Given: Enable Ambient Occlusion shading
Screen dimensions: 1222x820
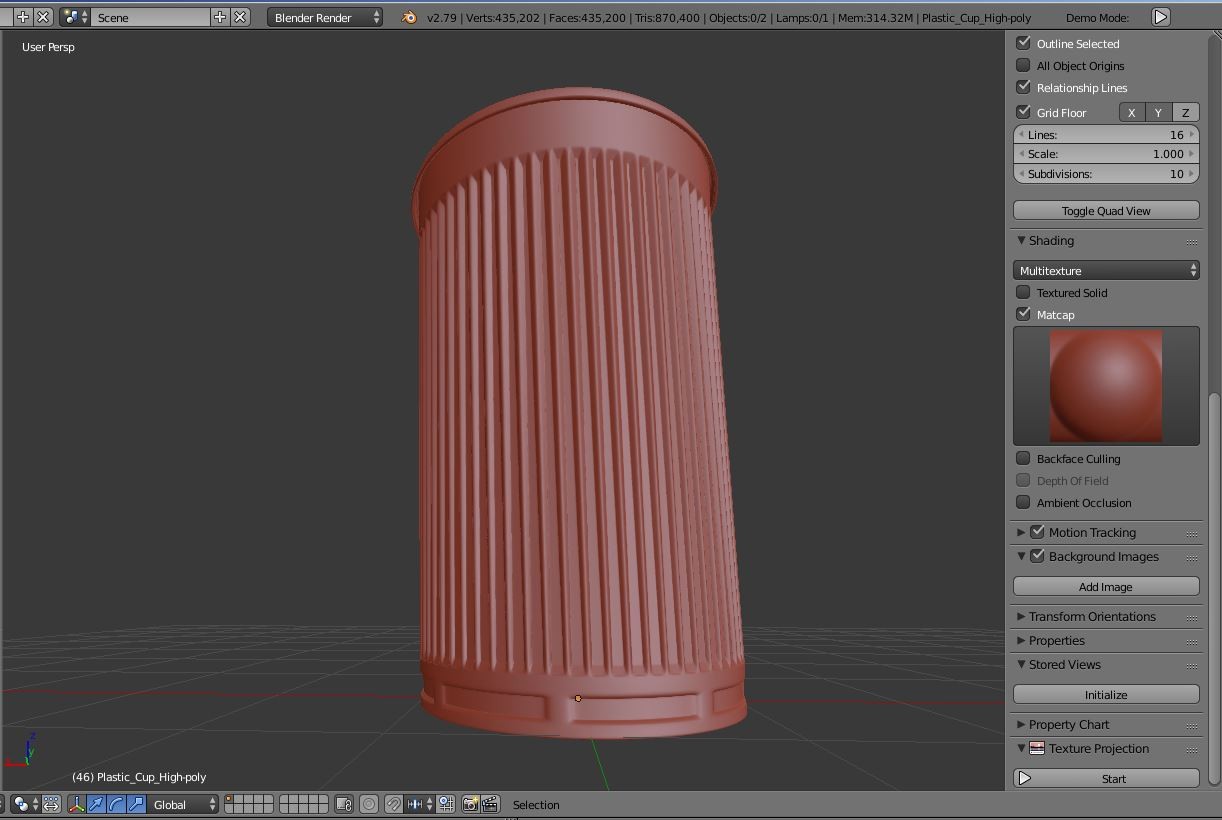Looking at the screenshot, I should click(x=1023, y=503).
